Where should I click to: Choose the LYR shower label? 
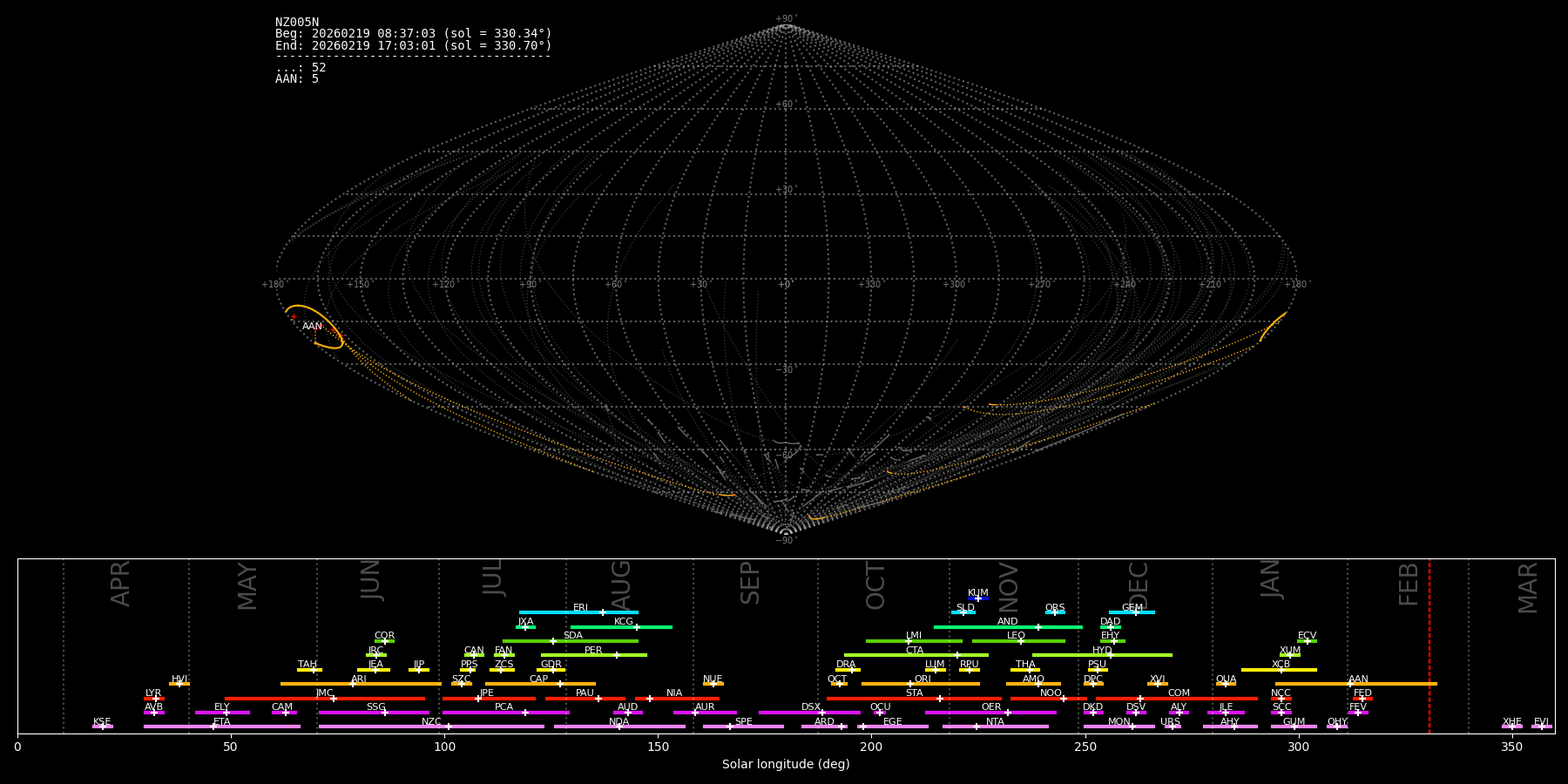[153, 693]
